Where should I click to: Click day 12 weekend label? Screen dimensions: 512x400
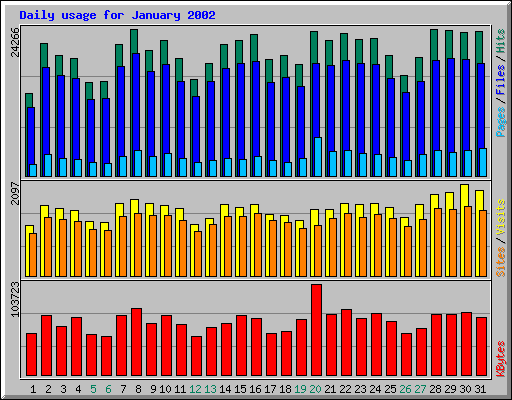[x=195, y=389]
